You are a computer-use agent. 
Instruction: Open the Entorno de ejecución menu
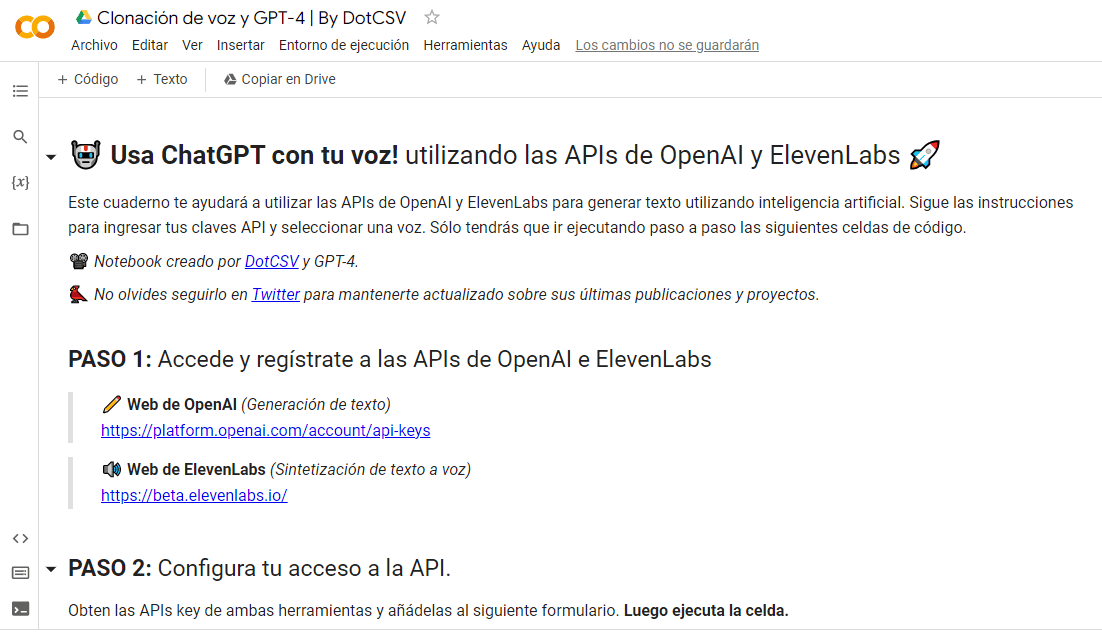point(344,45)
